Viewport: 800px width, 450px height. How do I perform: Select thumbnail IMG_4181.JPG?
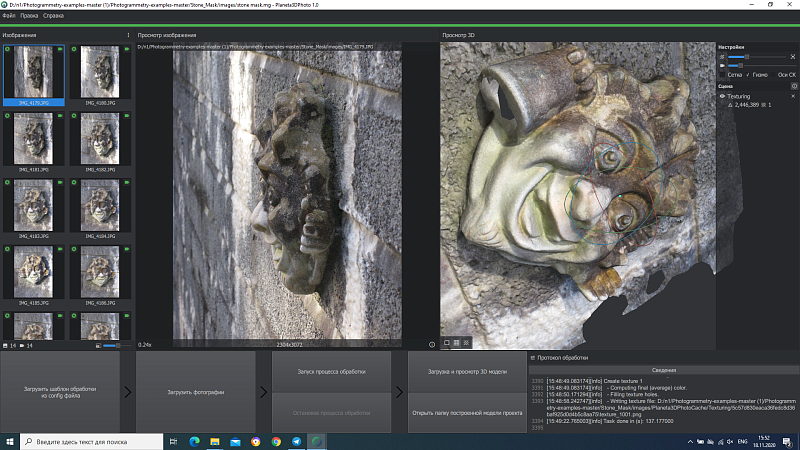[34, 142]
